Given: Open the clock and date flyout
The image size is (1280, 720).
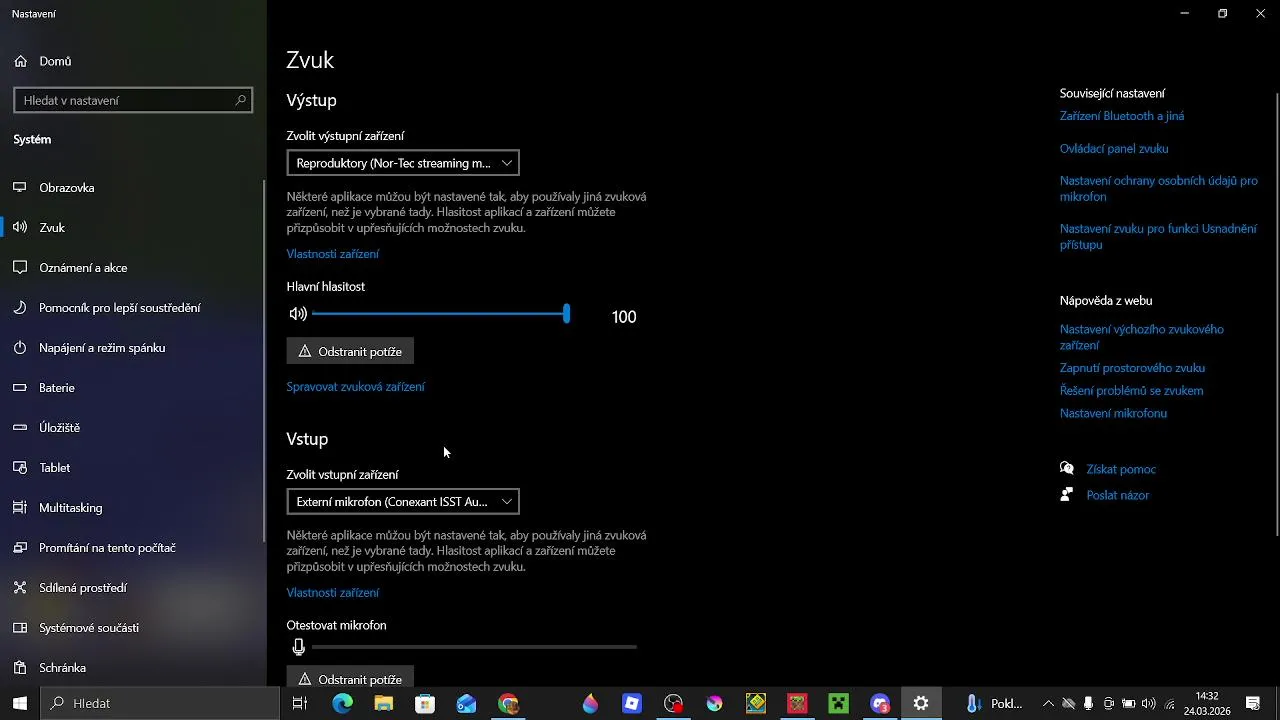Looking at the screenshot, I should tap(1207, 704).
